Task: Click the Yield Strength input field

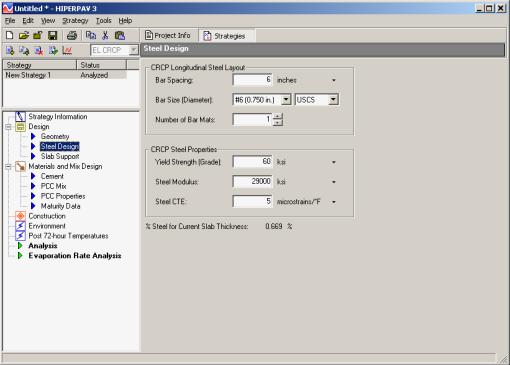Action: (x=252, y=162)
